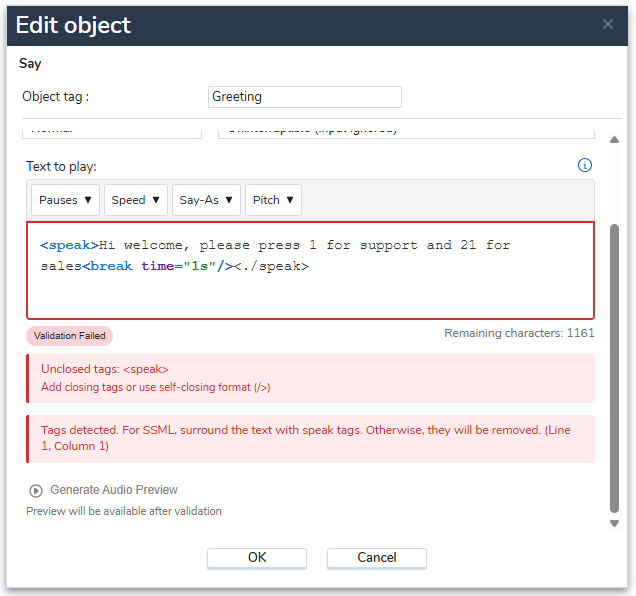Click the Object tag input field

pos(305,97)
